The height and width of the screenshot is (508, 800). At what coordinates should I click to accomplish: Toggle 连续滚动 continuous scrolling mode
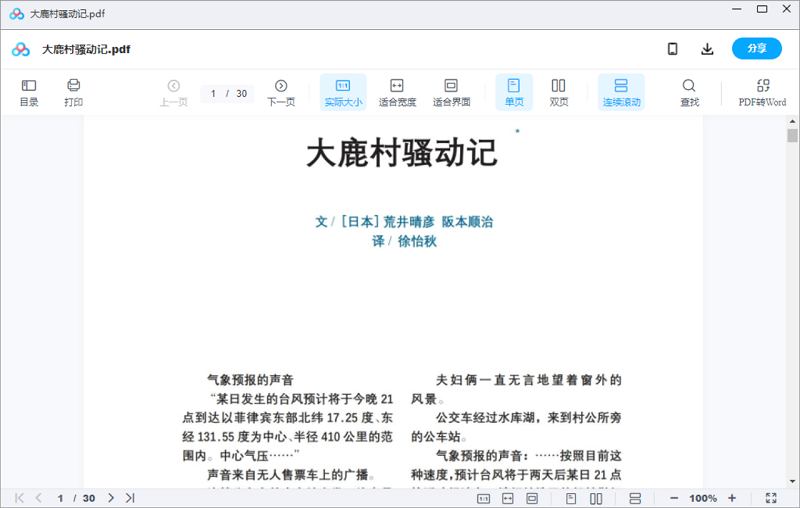pyautogui.click(x=621, y=92)
